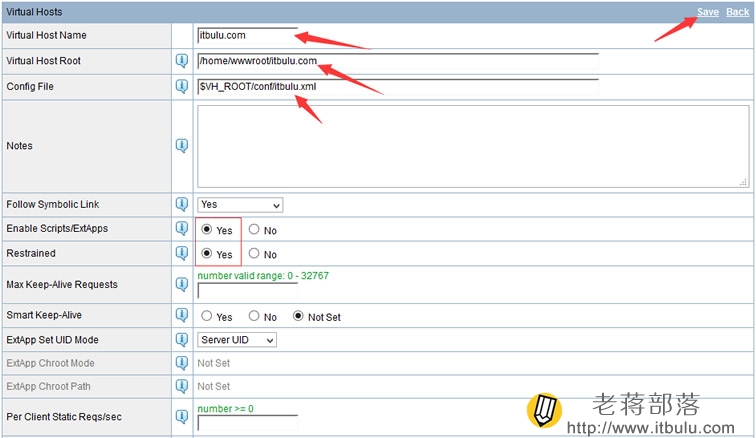The width and height of the screenshot is (756, 438).
Task: Click info icon for Virtual Host Root
Action: (x=182, y=61)
